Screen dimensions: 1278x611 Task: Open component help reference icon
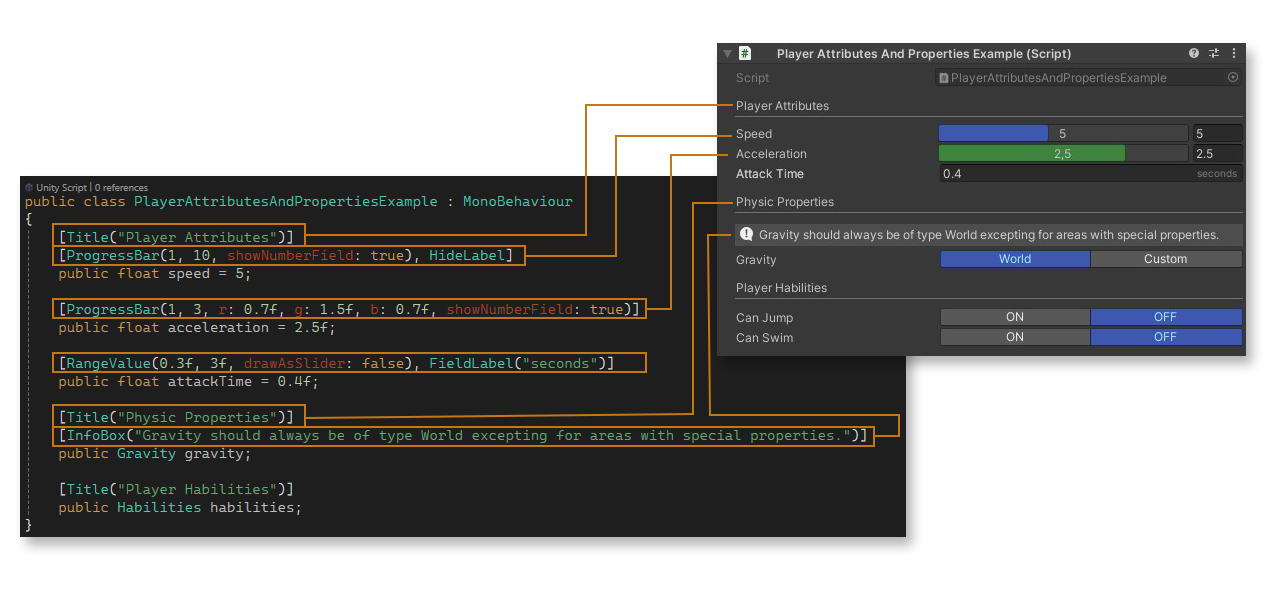(1194, 54)
